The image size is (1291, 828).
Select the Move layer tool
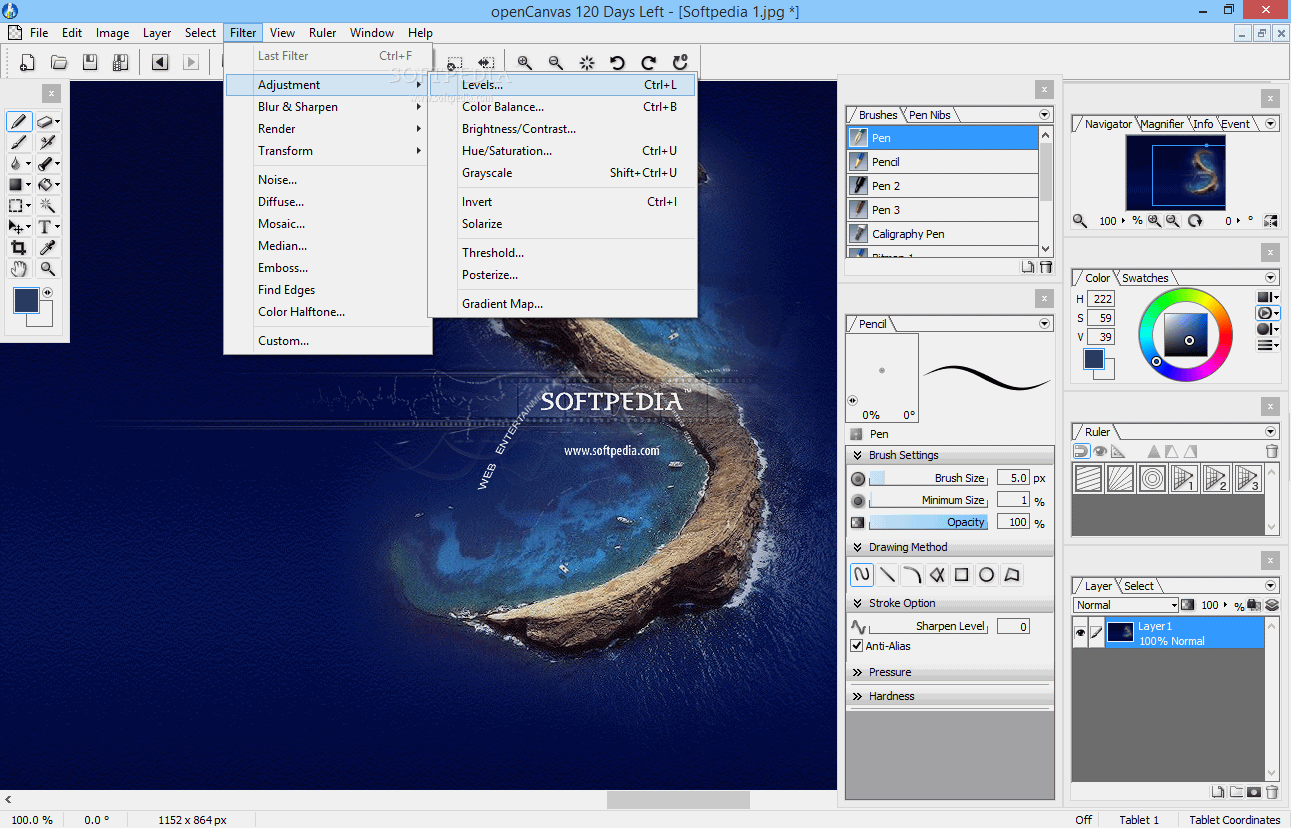coord(18,227)
